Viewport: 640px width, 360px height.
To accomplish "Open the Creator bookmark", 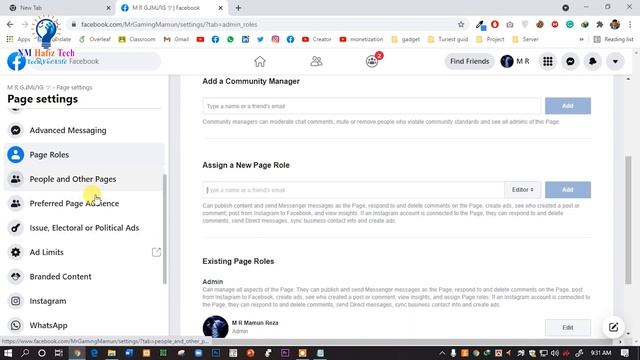I will pyautogui.click(x=316, y=39).
